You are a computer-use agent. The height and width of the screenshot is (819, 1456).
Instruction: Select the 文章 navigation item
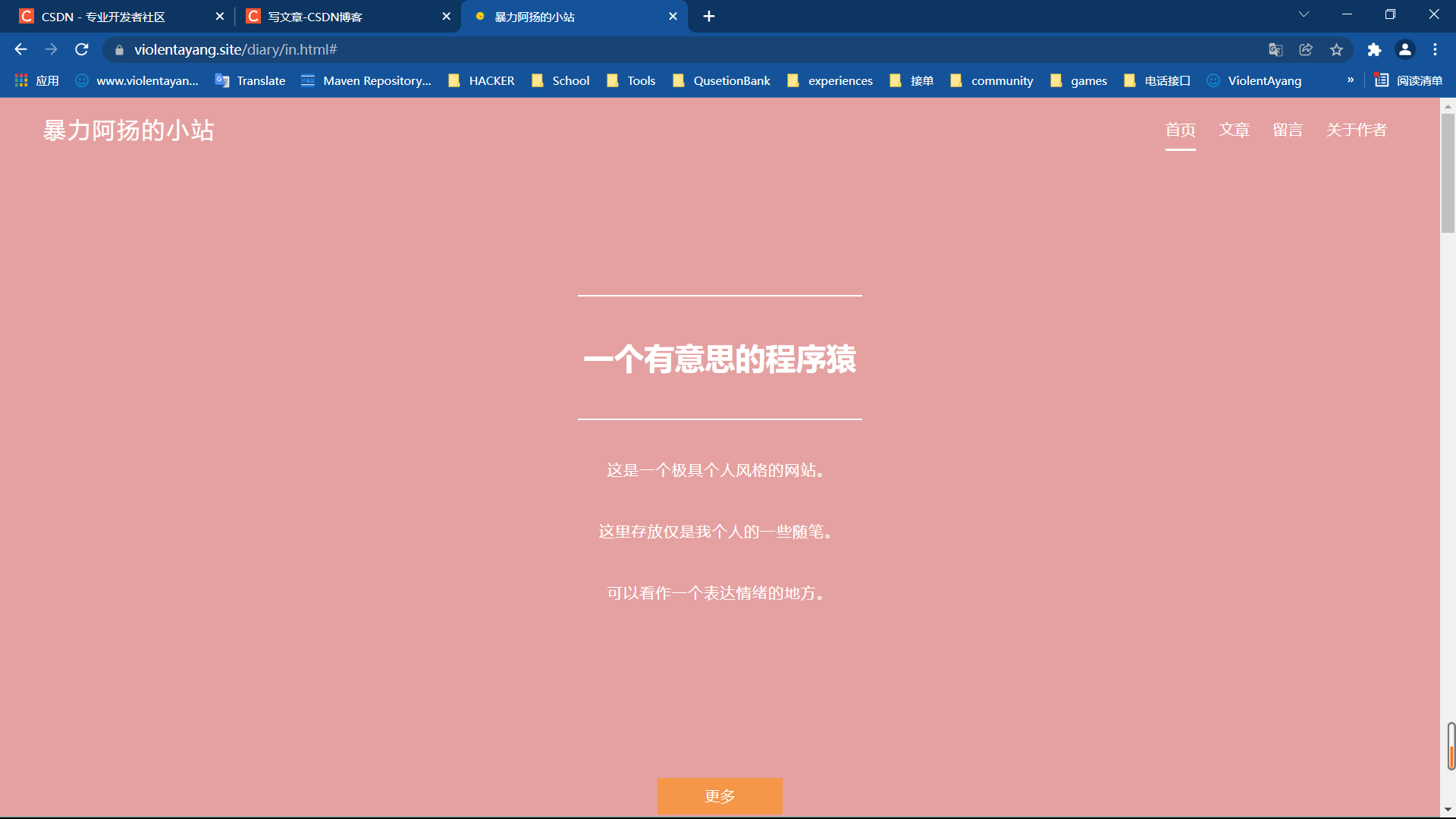1234,130
